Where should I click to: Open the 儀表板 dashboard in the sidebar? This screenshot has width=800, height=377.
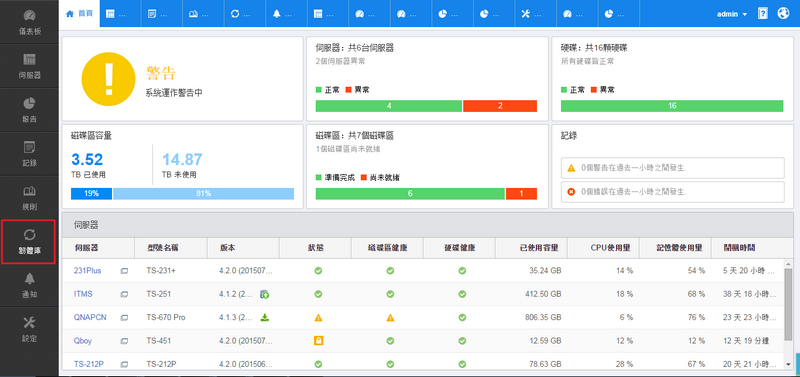click(x=29, y=22)
